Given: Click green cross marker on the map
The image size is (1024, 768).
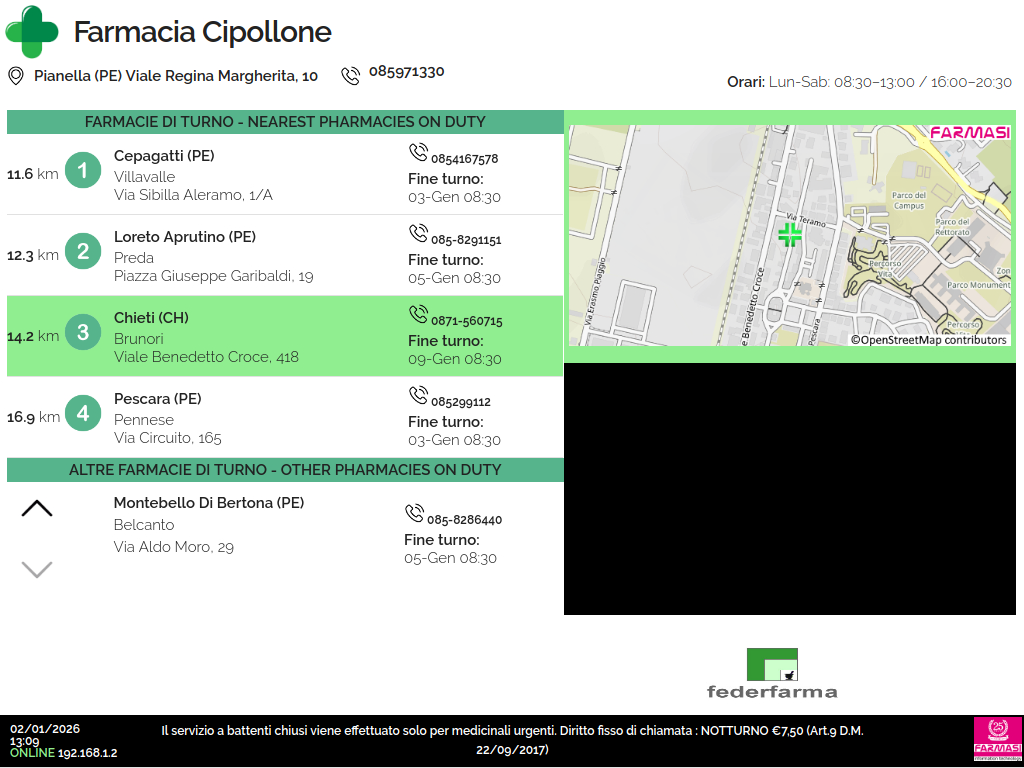Looking at the screenshot, I should 790,235.
